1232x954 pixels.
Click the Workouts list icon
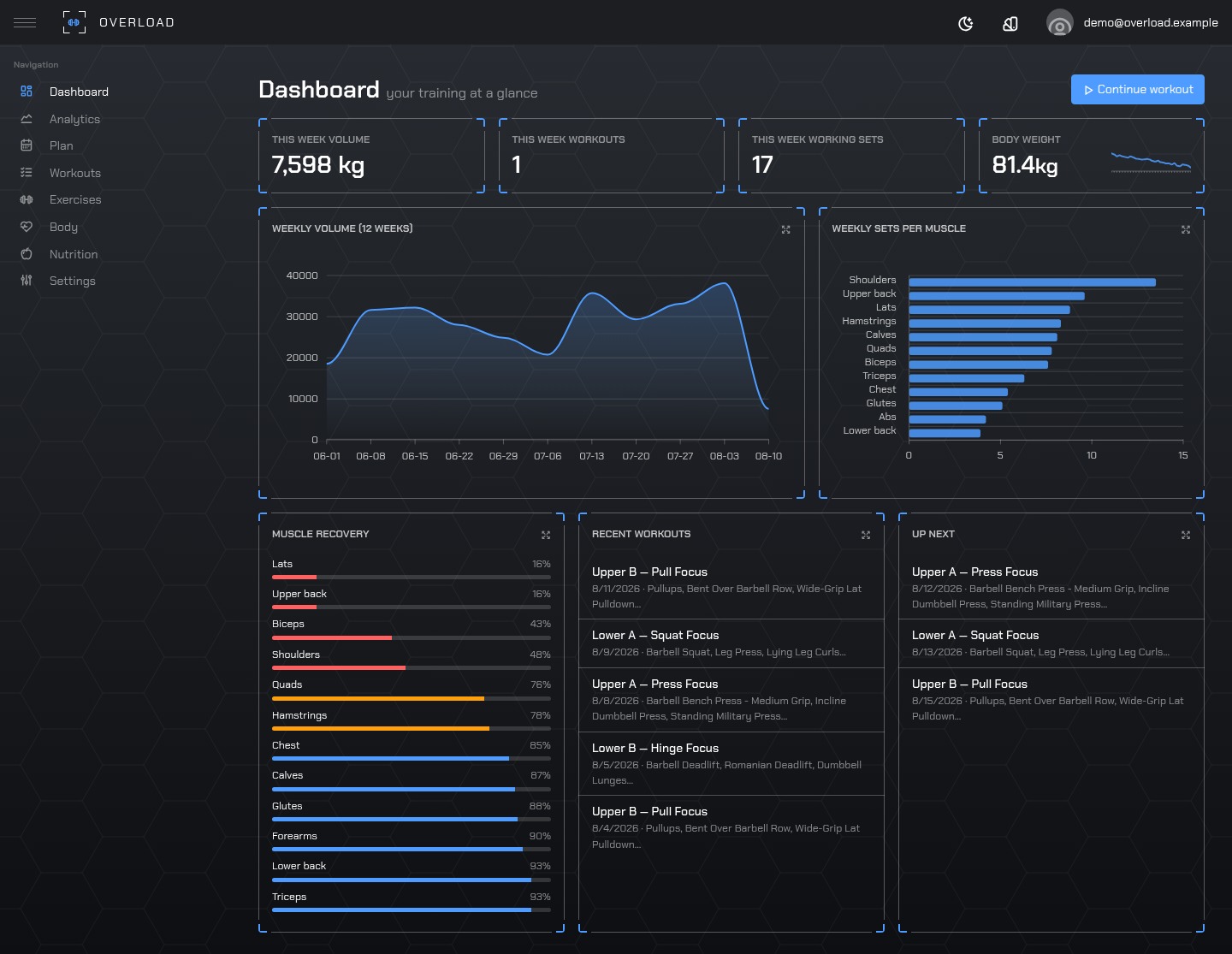click(x=27, y=173)
